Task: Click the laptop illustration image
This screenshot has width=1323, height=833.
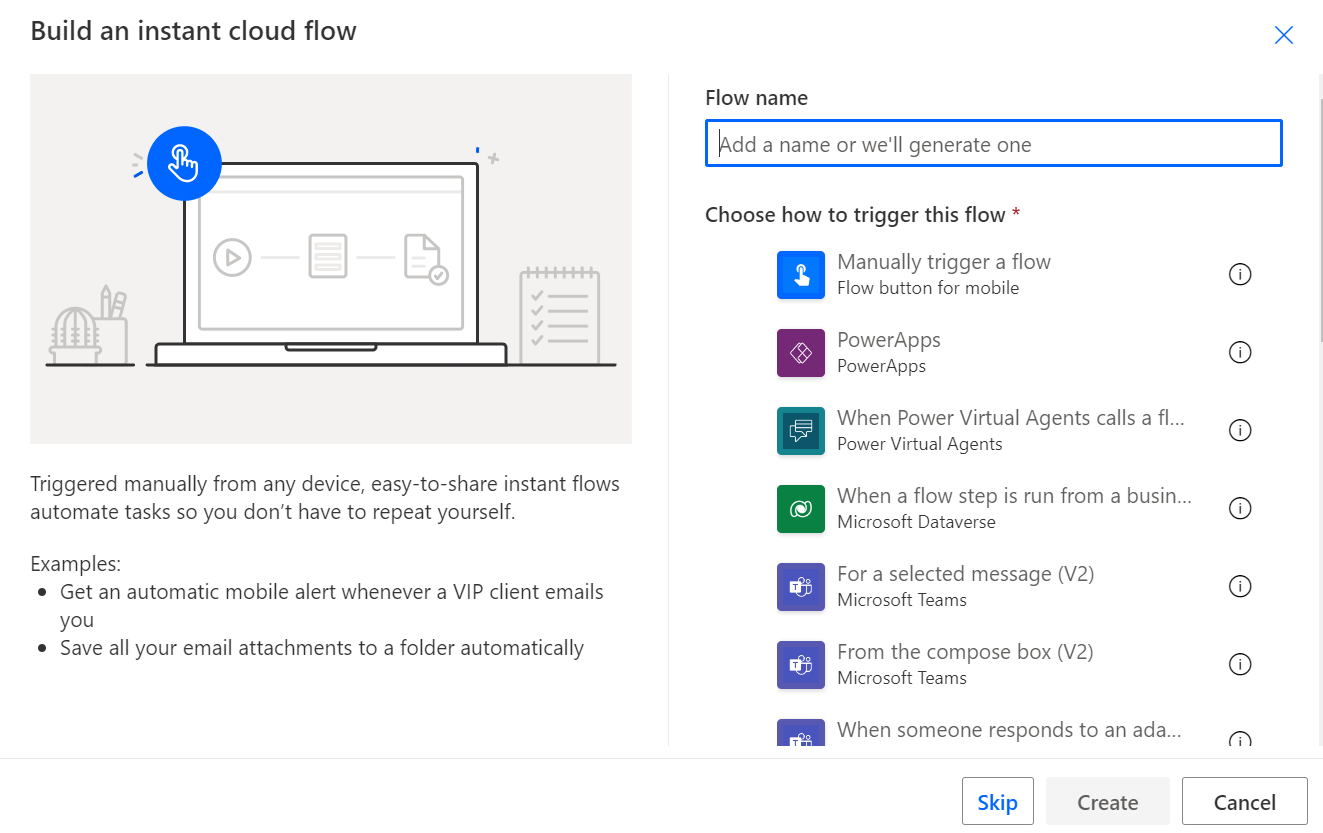Action: 331,258
